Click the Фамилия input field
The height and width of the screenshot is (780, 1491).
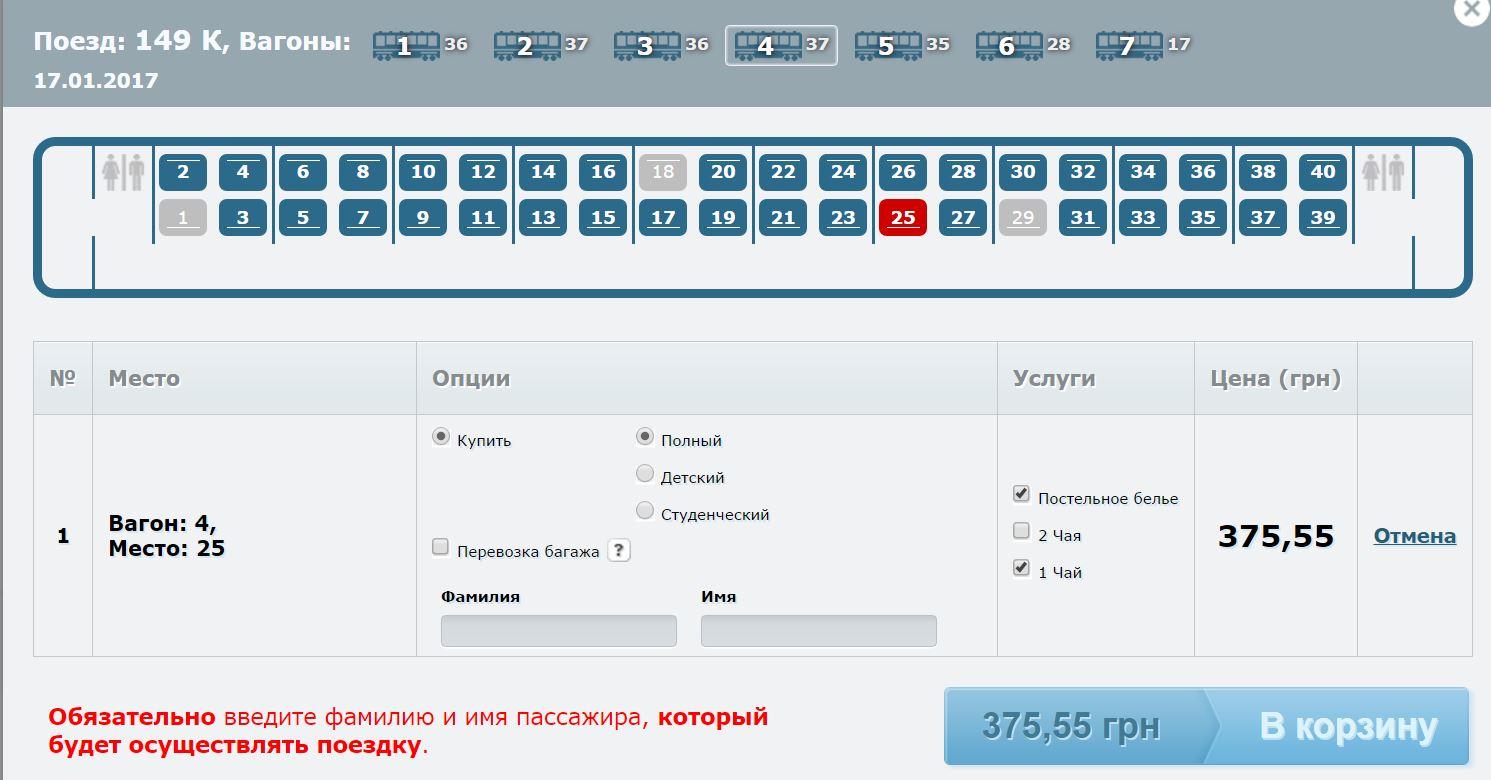[558, 631]
